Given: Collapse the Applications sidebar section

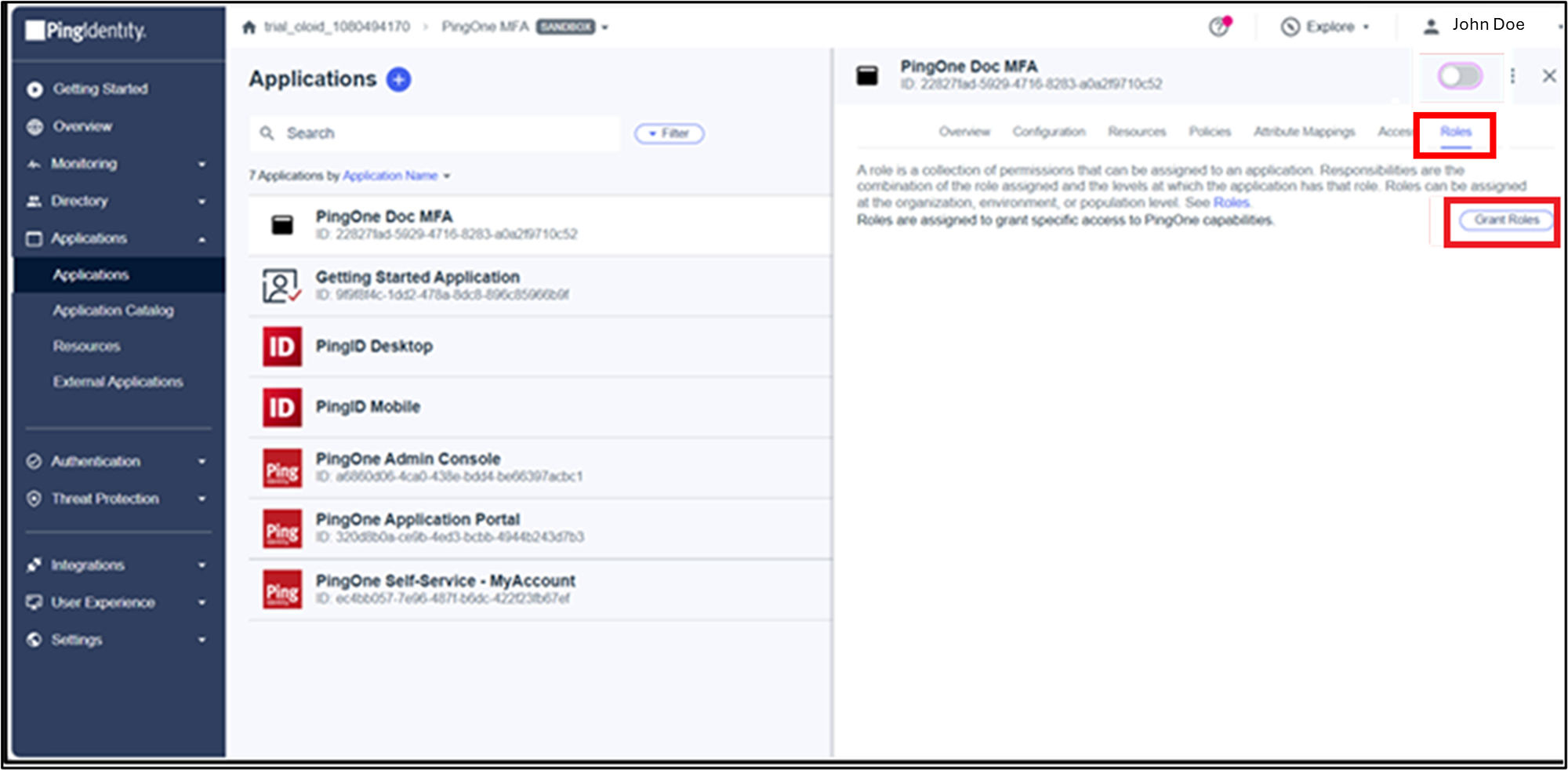Looking at the screenshot, I should tap(201, 238).
